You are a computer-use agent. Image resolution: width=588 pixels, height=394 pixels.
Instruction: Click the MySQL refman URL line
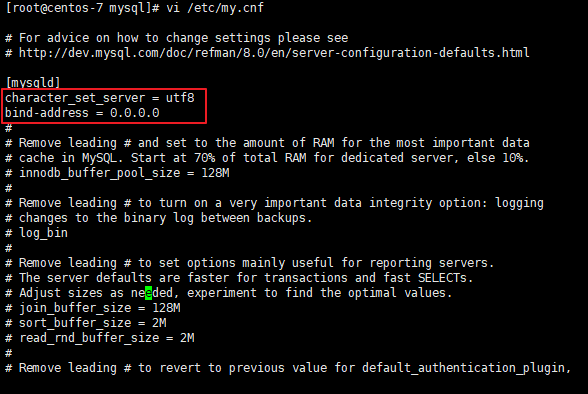click(267, 53)
